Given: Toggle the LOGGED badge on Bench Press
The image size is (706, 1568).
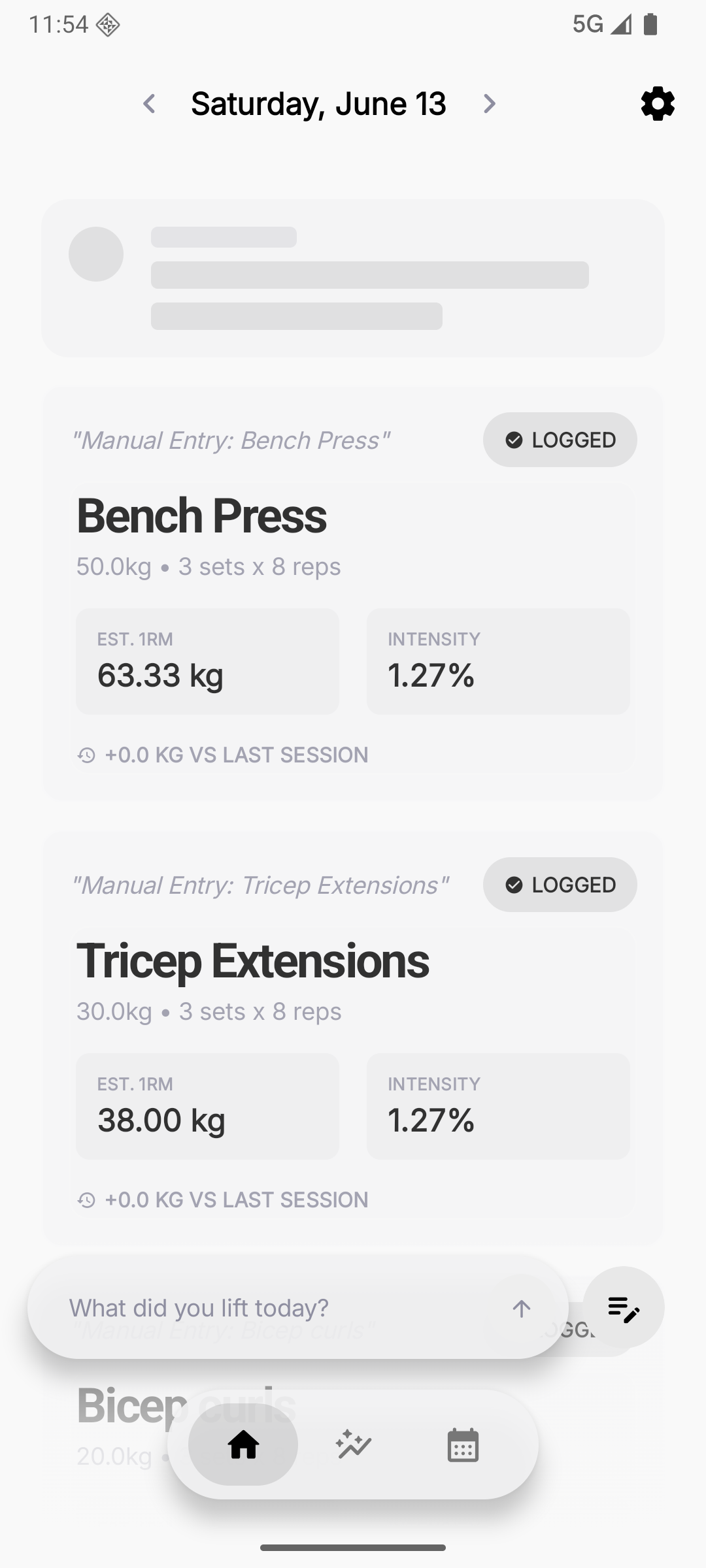Looking at the screenshot, I should click(560, 440).
